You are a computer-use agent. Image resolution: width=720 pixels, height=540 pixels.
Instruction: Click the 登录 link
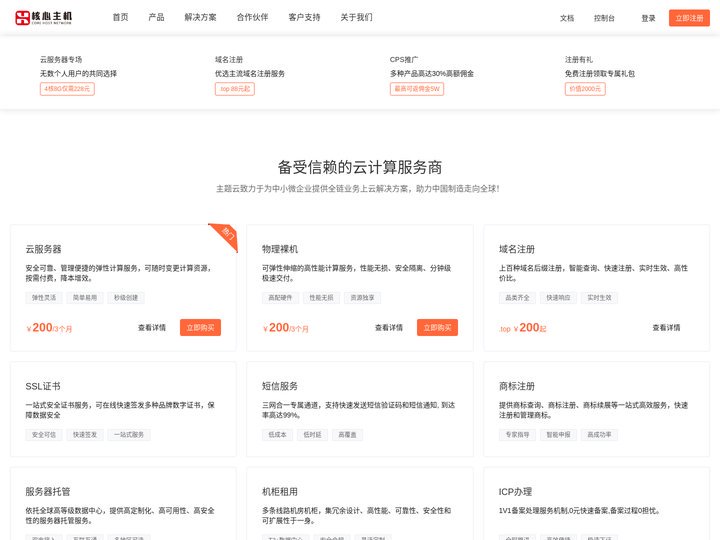tap(648, 18)
